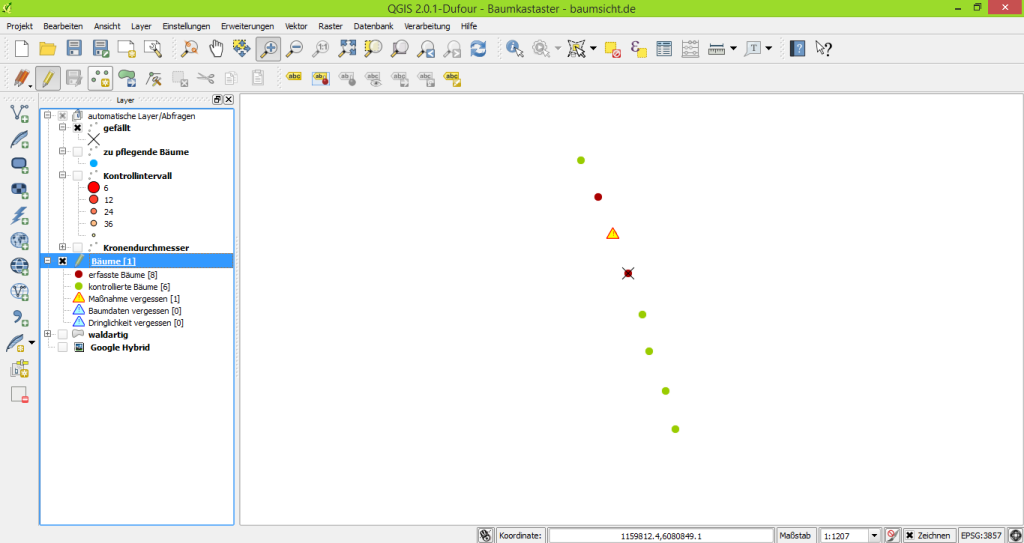The width and height of the screenshot is (1024, 543).
Task: Open the attribute table icon
Action: tap(664, 48)
